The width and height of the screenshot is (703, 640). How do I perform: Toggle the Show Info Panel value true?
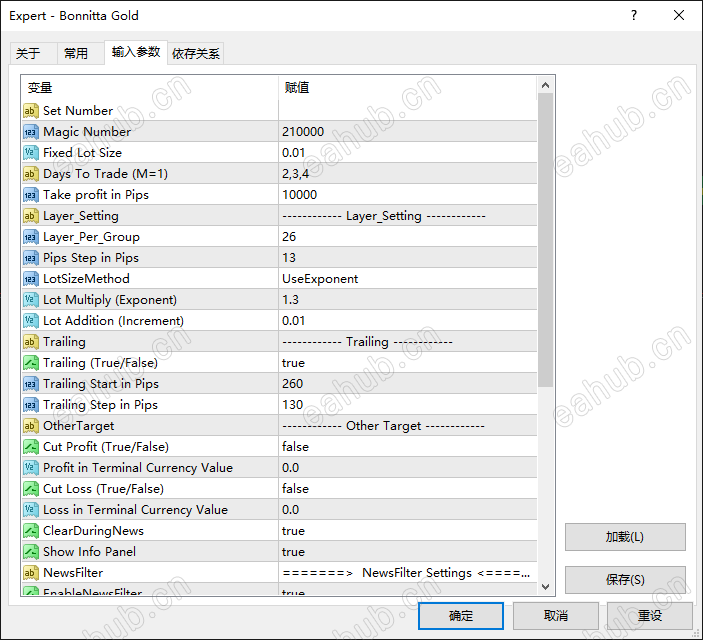pos(408,552)
